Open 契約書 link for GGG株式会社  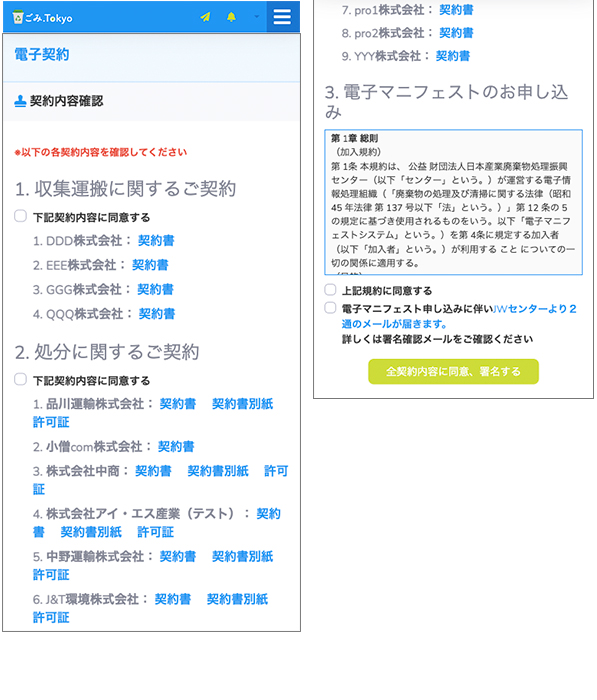155,289
